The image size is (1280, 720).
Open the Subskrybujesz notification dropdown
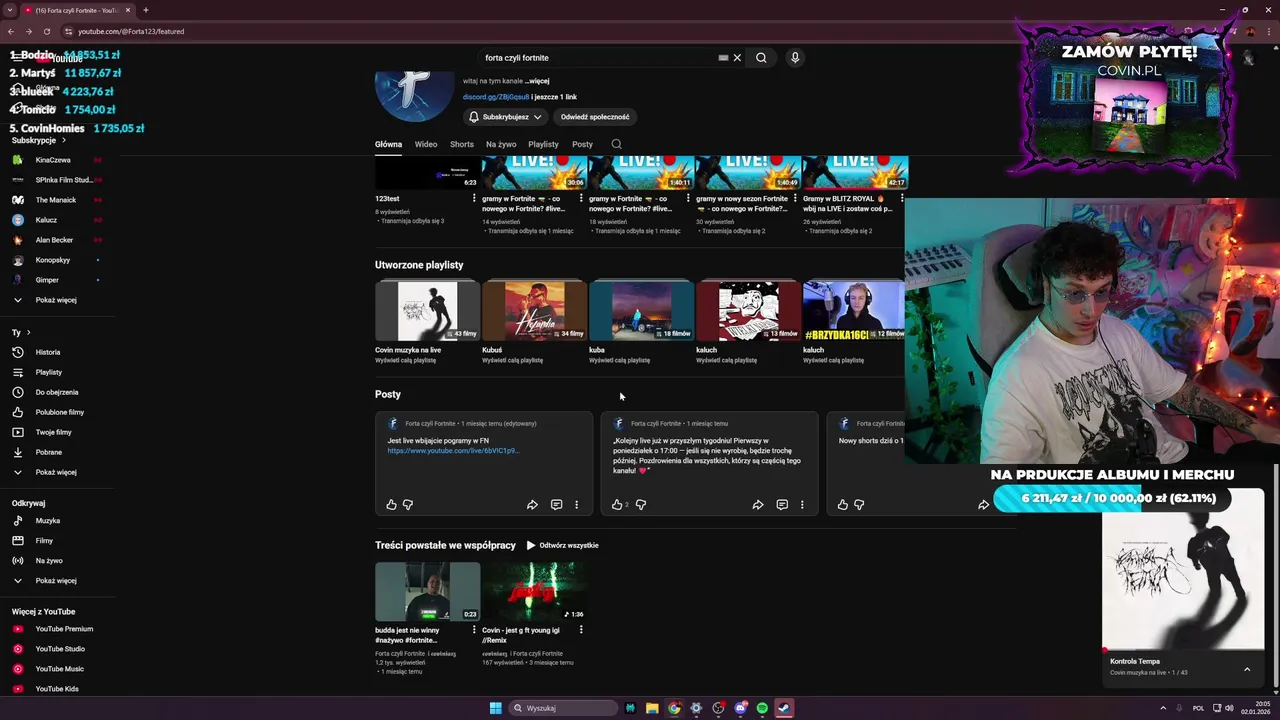tap(506, 117)
